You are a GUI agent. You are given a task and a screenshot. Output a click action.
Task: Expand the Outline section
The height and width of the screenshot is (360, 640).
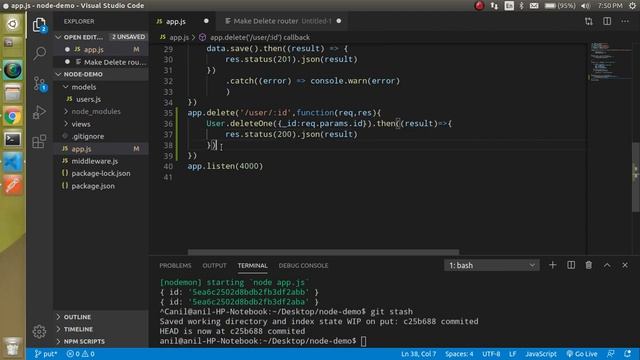click(x=101, y=317)
